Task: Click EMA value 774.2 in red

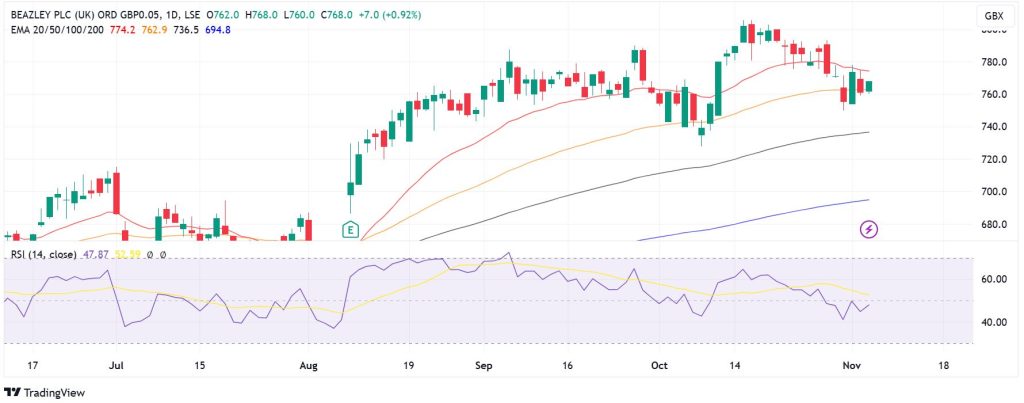Action: click(121, 29)
